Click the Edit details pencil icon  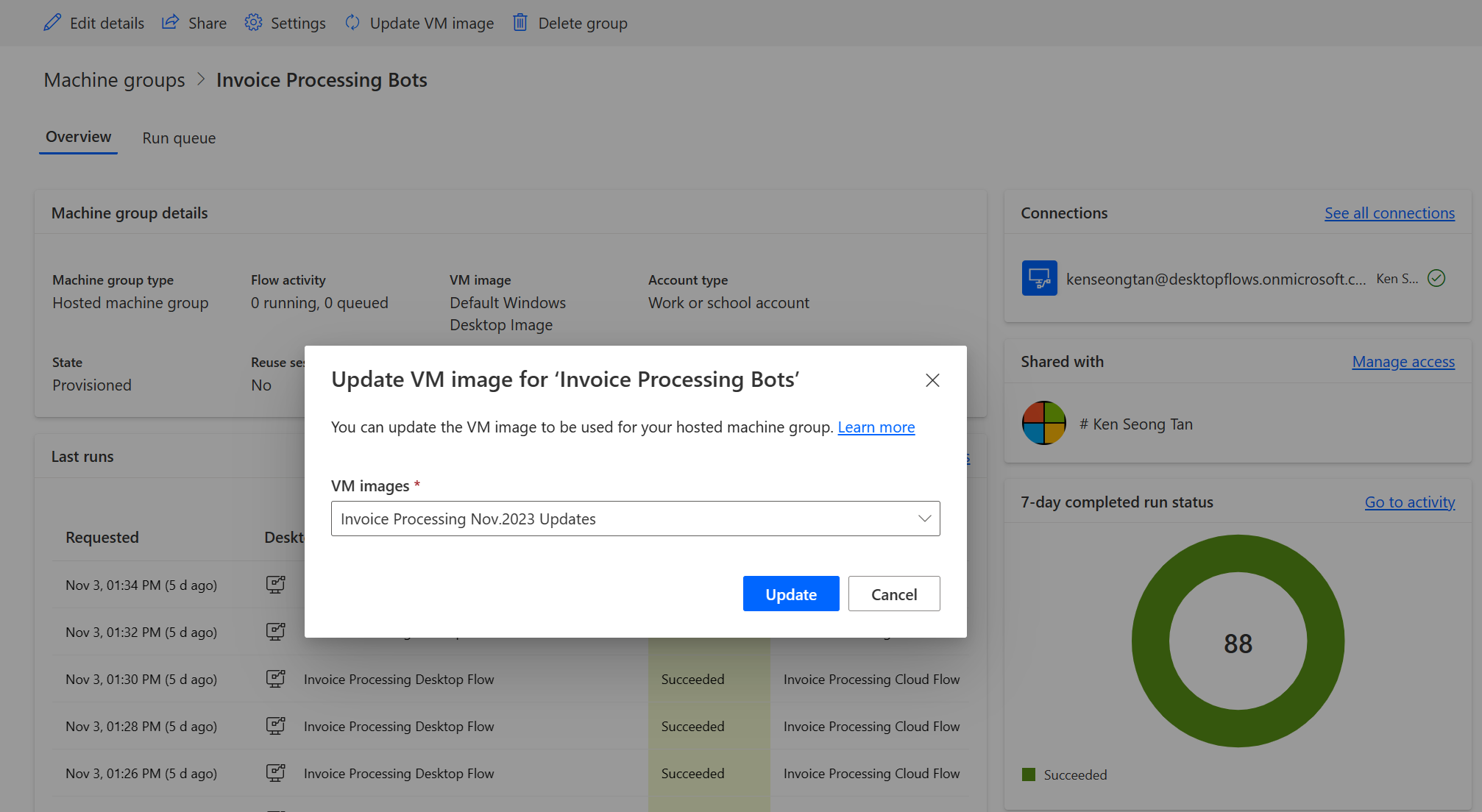click(50, 23)
